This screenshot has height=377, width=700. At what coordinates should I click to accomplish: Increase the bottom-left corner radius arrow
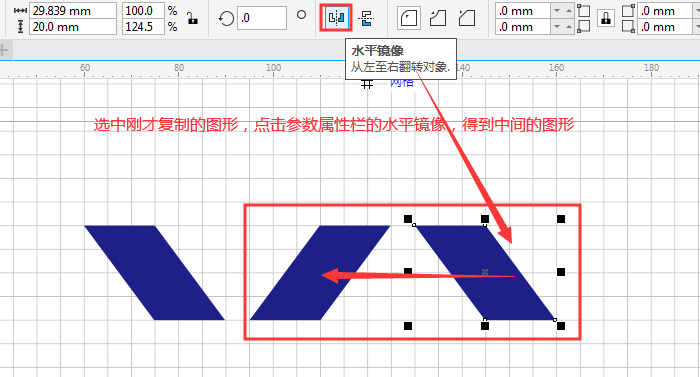[568, 27]
